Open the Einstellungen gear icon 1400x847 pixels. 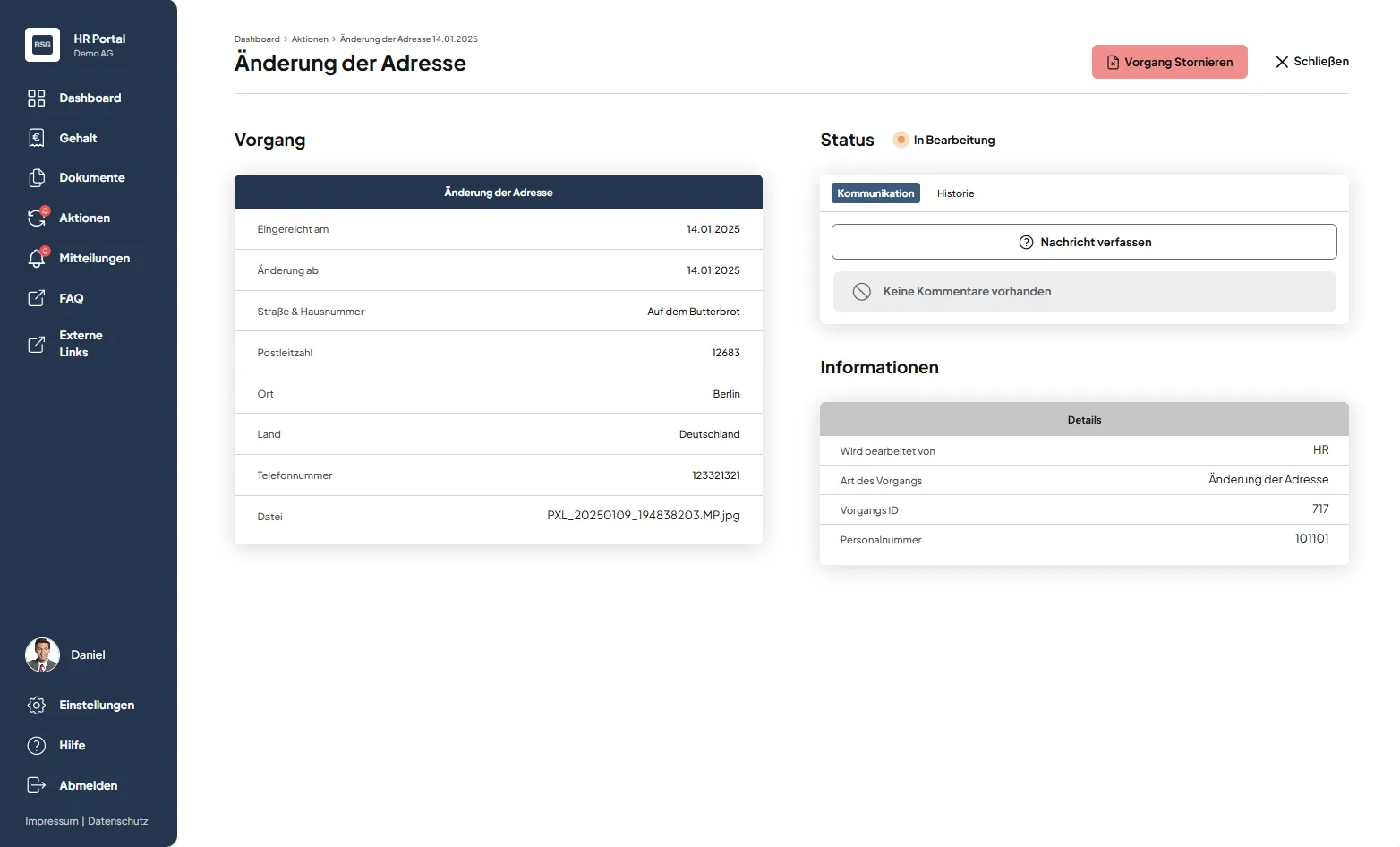[x=37, y=706]
